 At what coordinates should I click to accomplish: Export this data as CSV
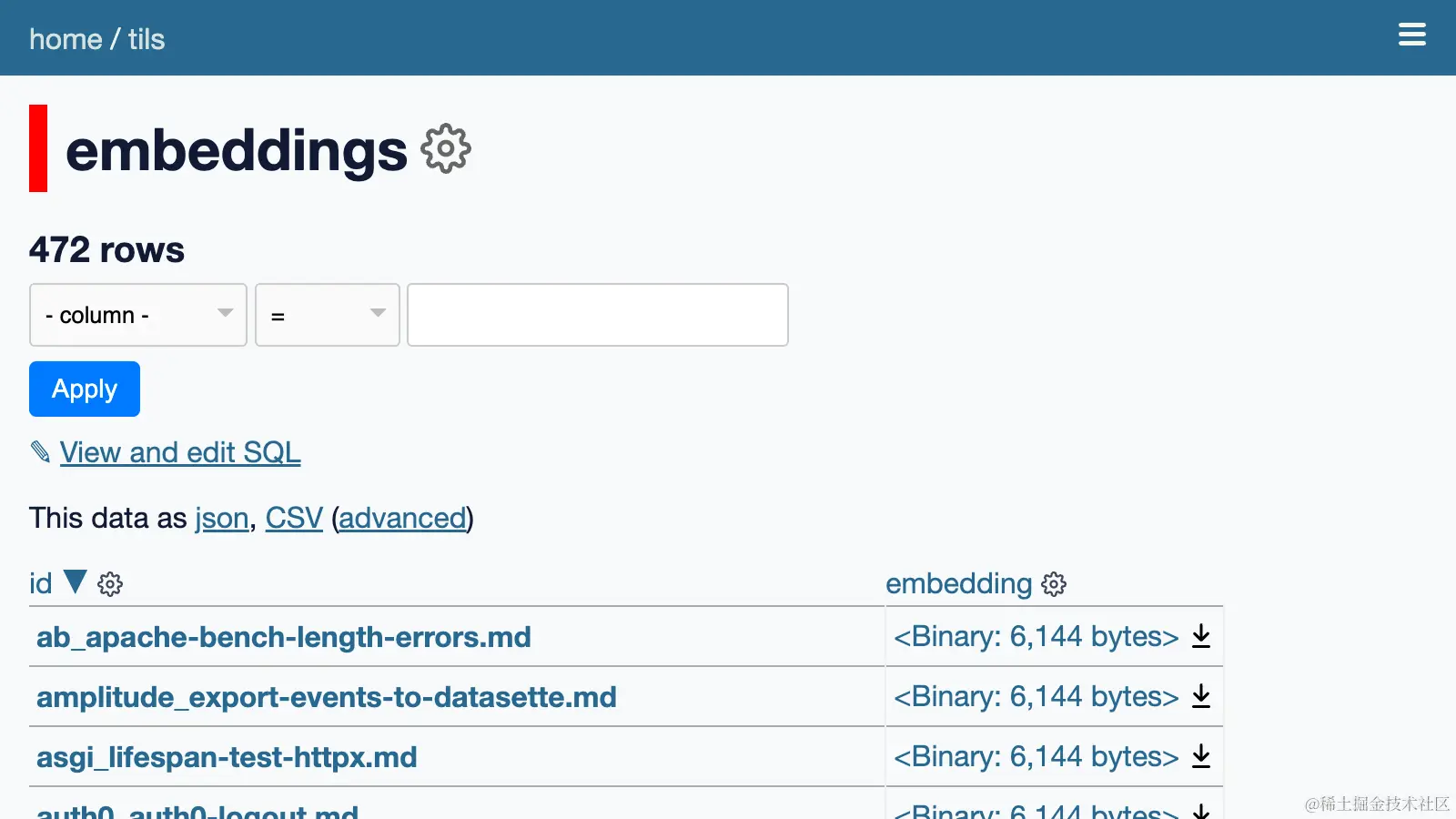[x=293, y=518]
